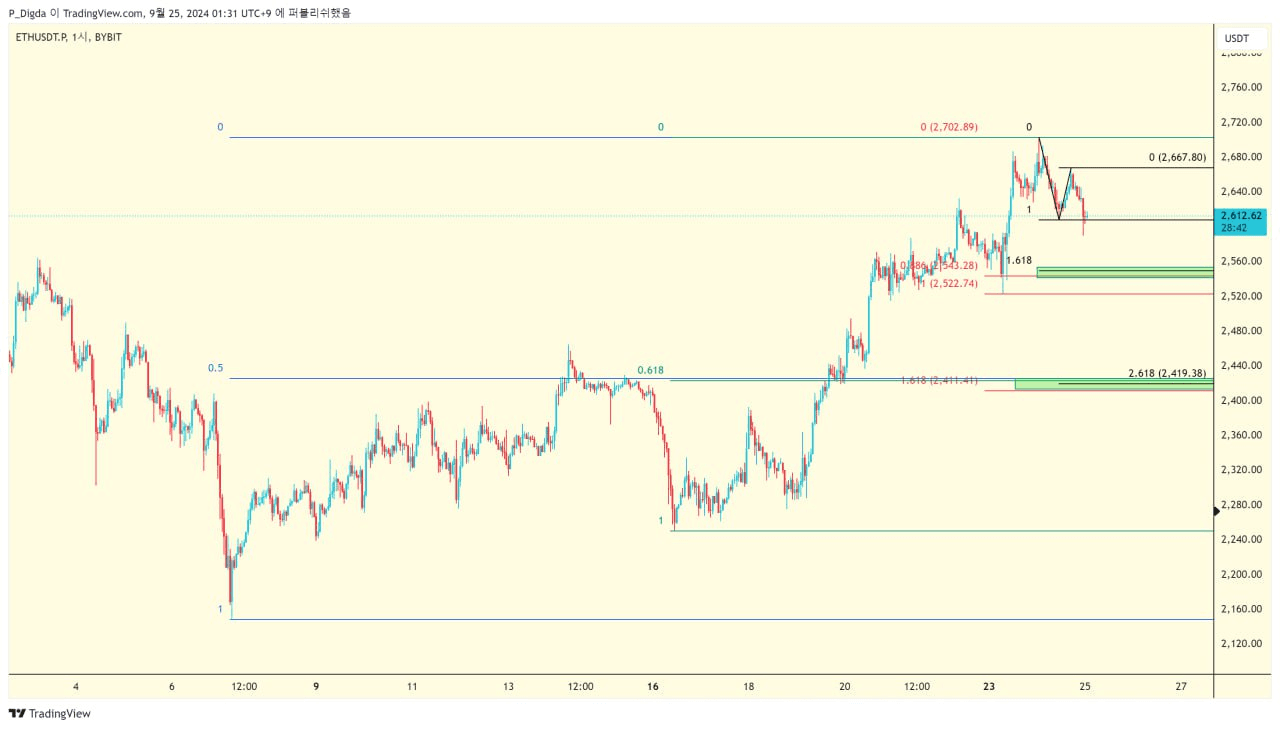Click the bold date label 9 on time axis
1280x729 pixels.
point(316,687)
